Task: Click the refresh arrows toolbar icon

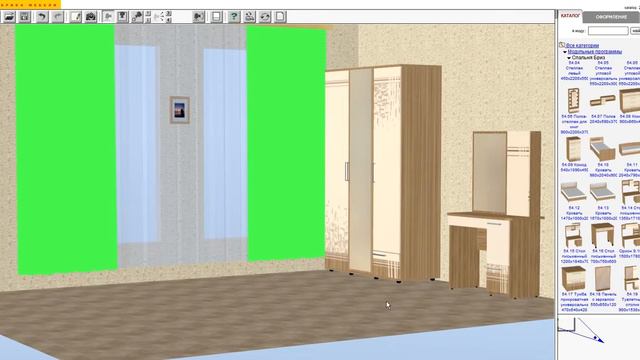Action: (265, 17)
